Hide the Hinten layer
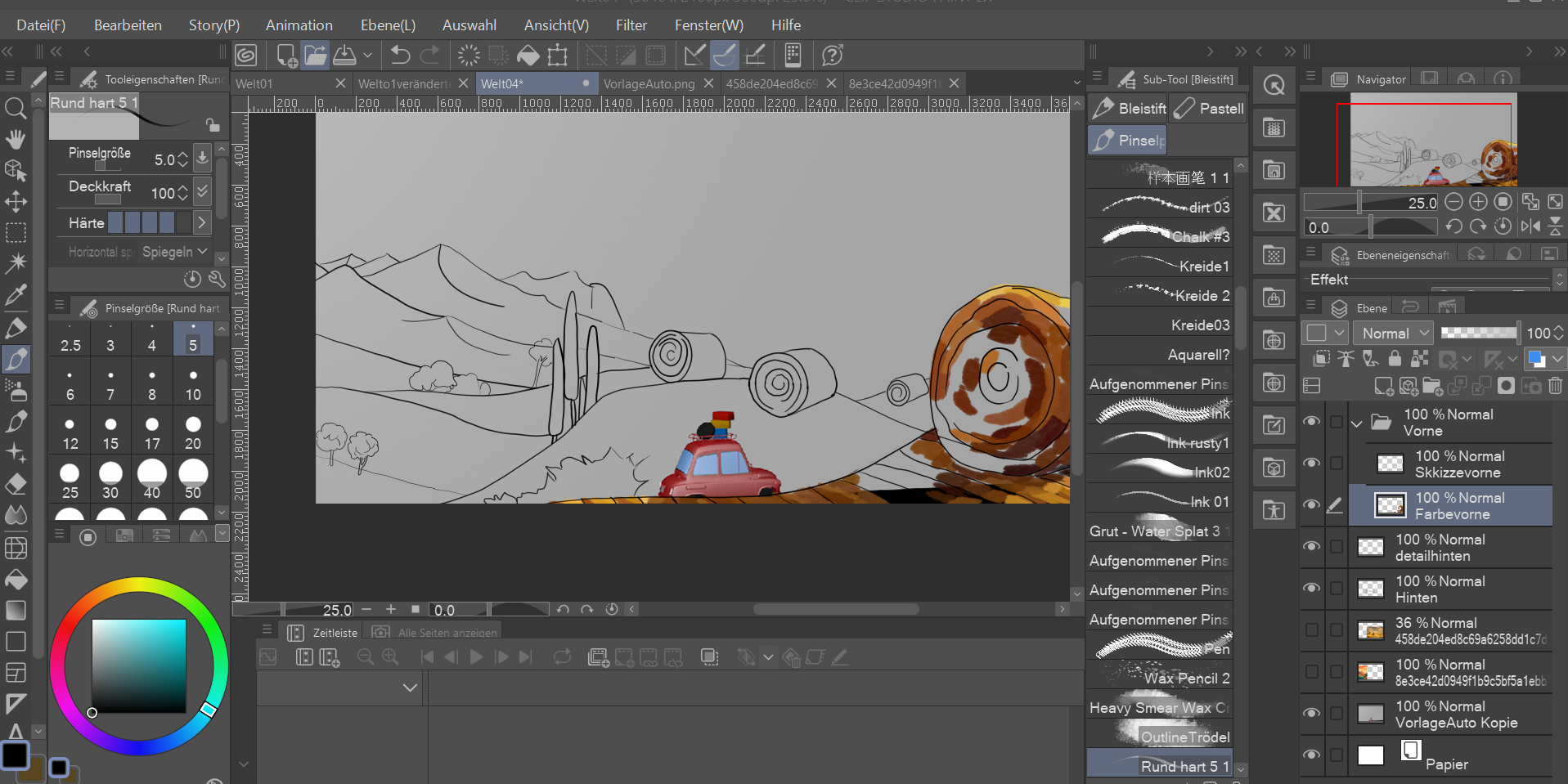 [1311, 589]
